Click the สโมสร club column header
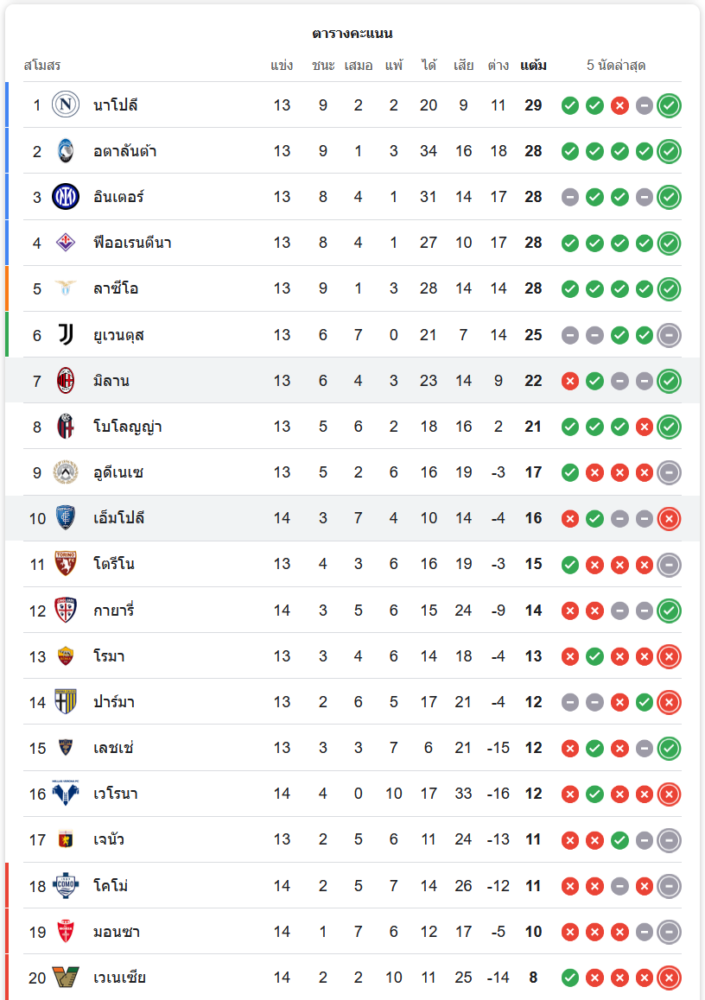 pyautogui.click(x=42, y=66)
